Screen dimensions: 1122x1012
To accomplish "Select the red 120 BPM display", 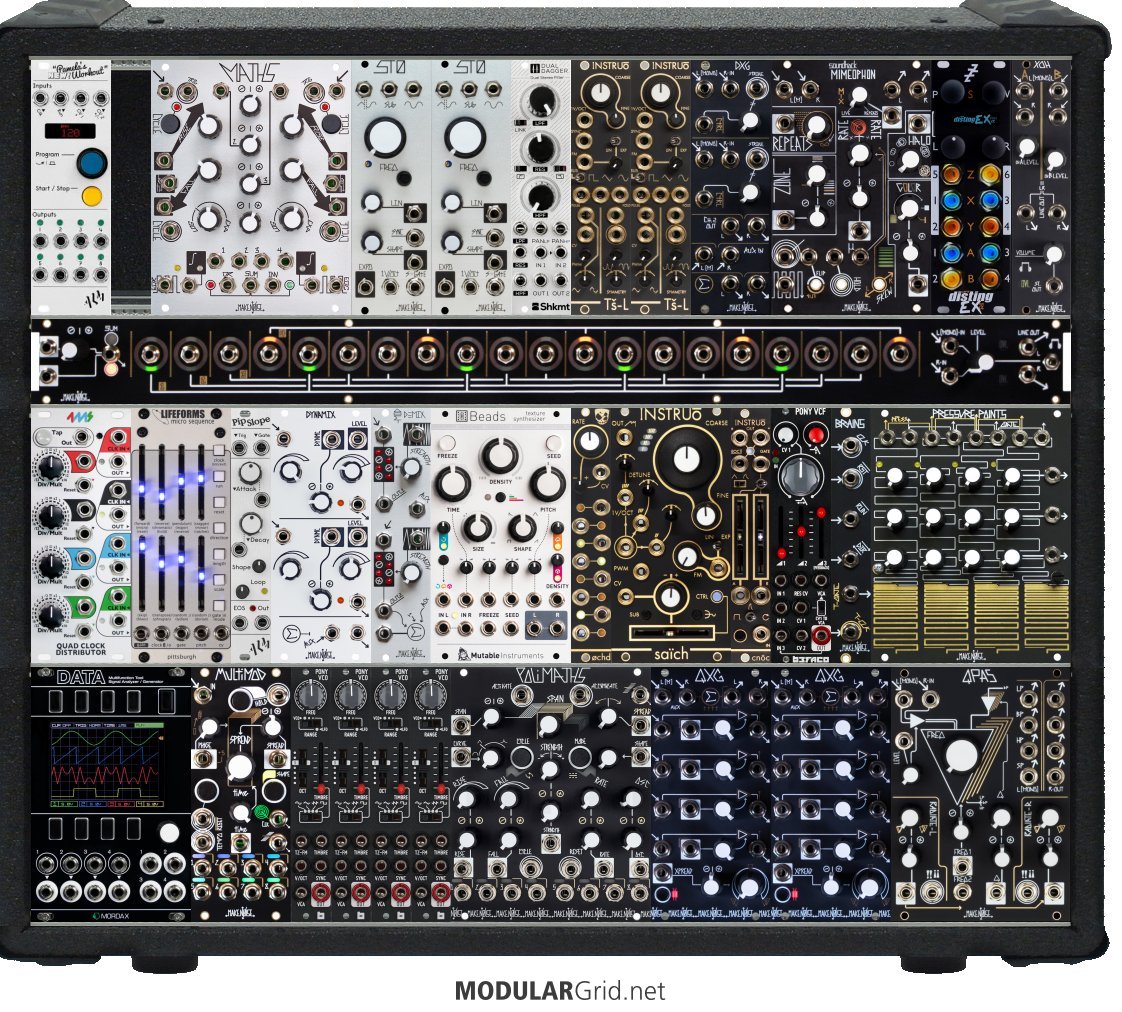I will 69,132.
